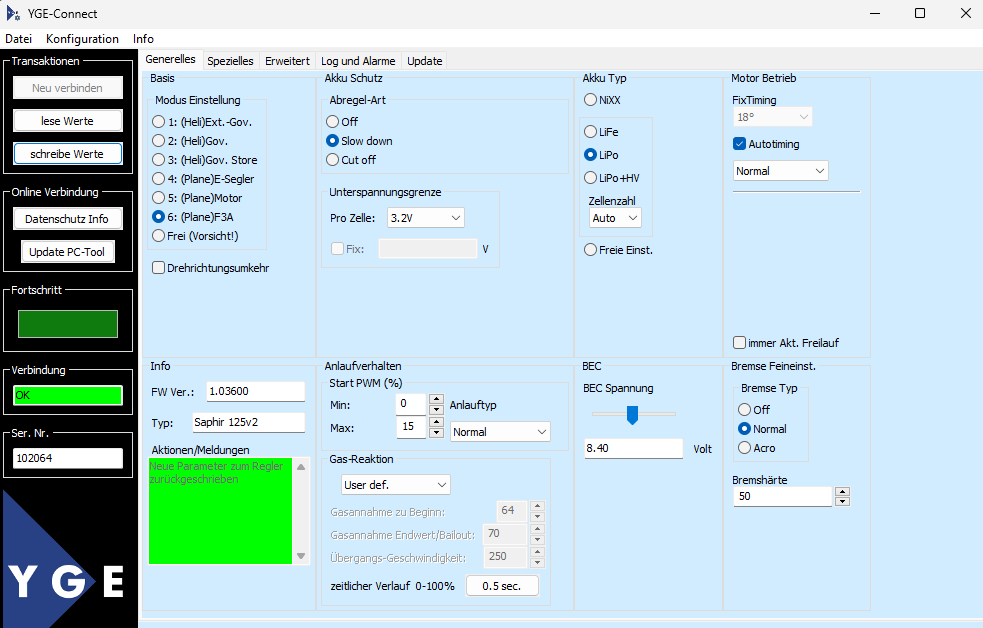Increase the Bremshärte value
Screen dimensions: 983x628
coord(843,491)
